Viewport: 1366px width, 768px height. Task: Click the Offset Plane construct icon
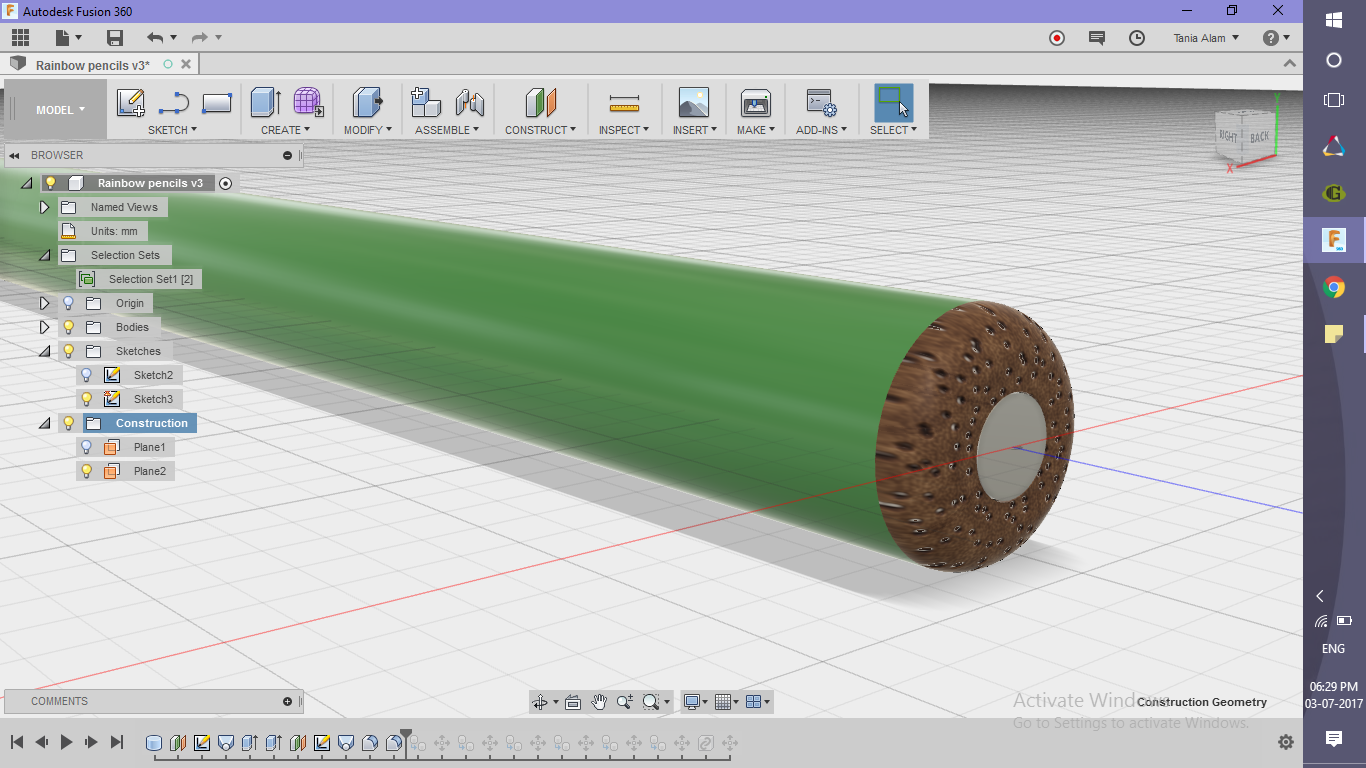click(540, 102)
